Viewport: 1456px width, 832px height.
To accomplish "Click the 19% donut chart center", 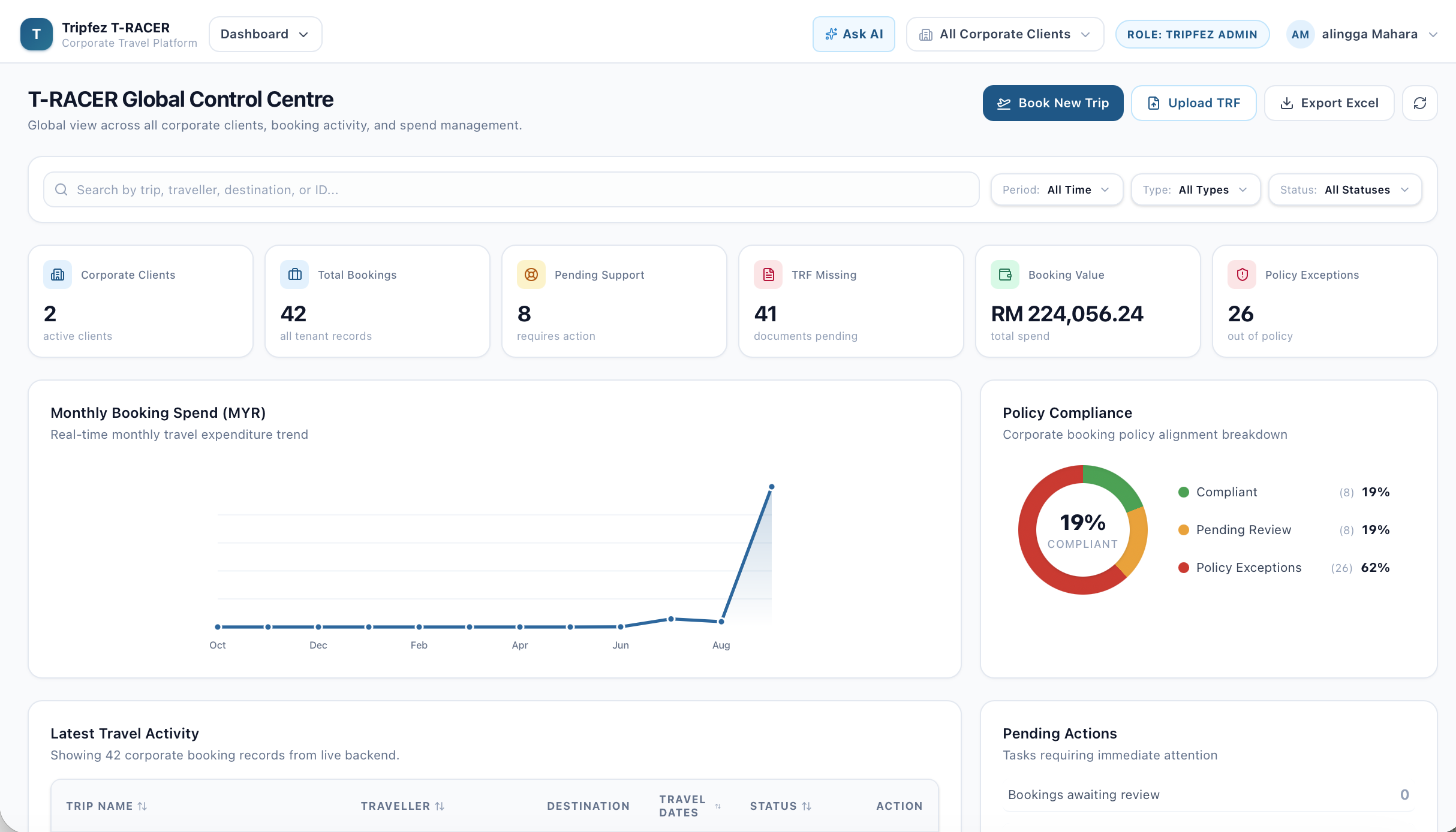I will 1082,530.
